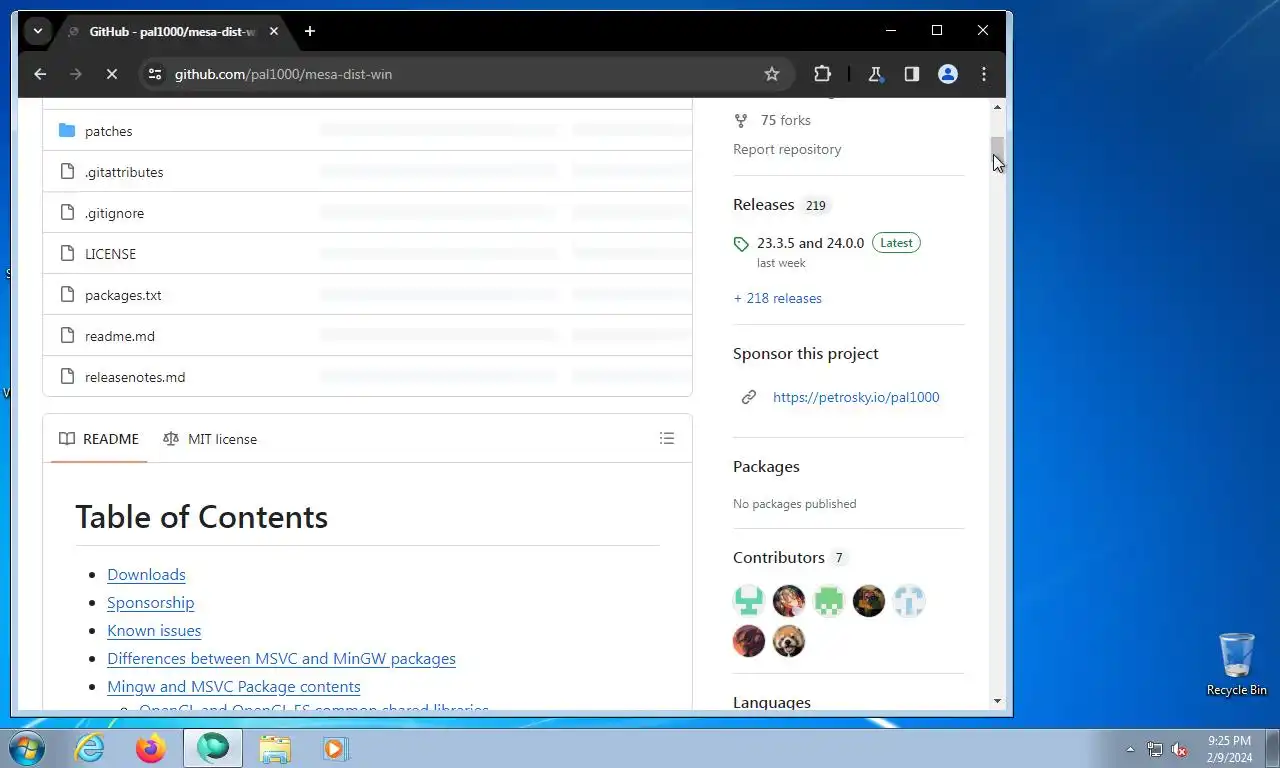Image resolution: width=1280 pixels, height=768 pixels.
Task: Jump to the Downloads section
Action: pos(146,574)
